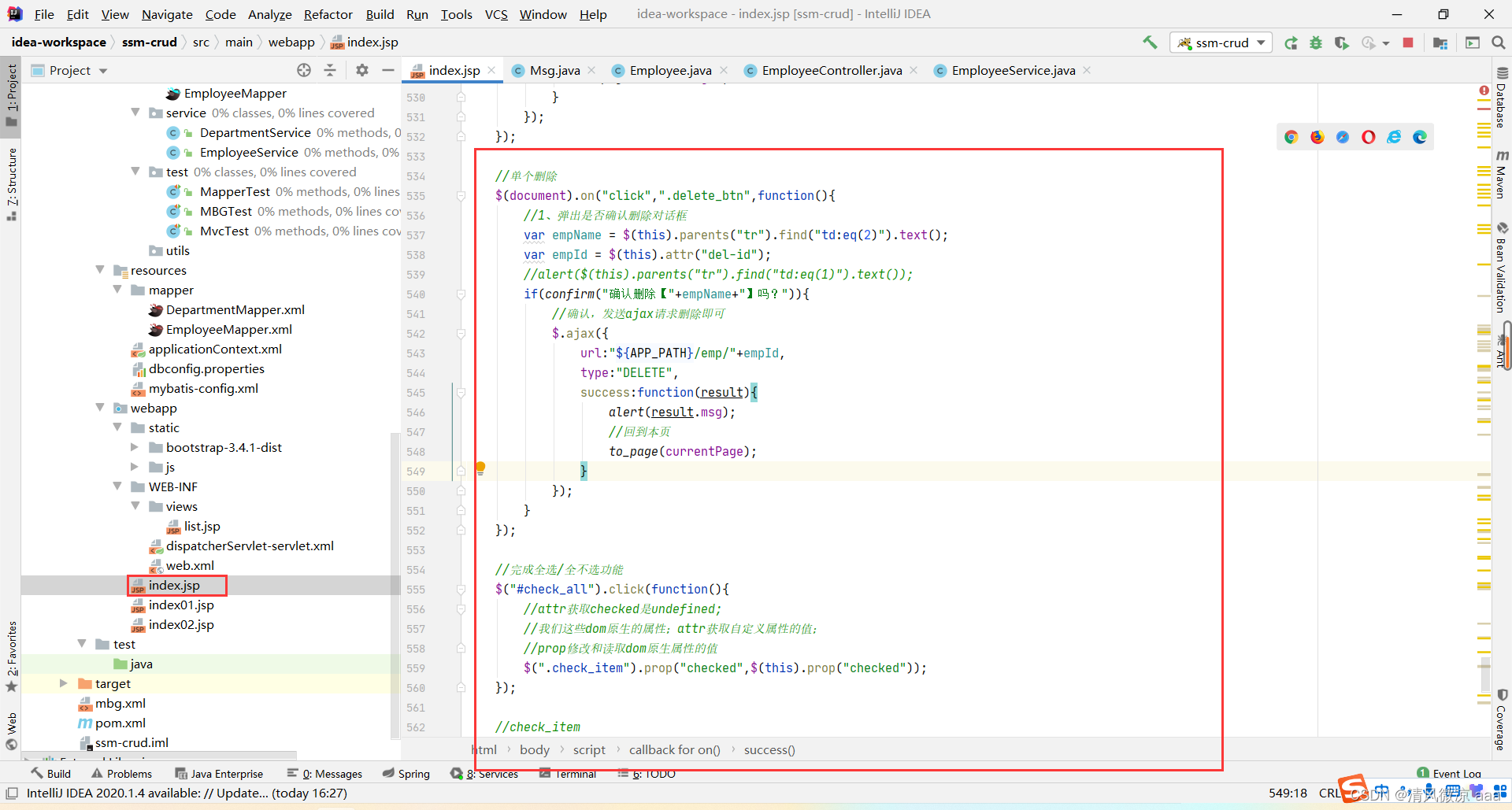This screenshot has height=810, width=1512.
Task: Click the red error indicator in editor corner
Action: pyautogui.click(x=1484, y=91)
